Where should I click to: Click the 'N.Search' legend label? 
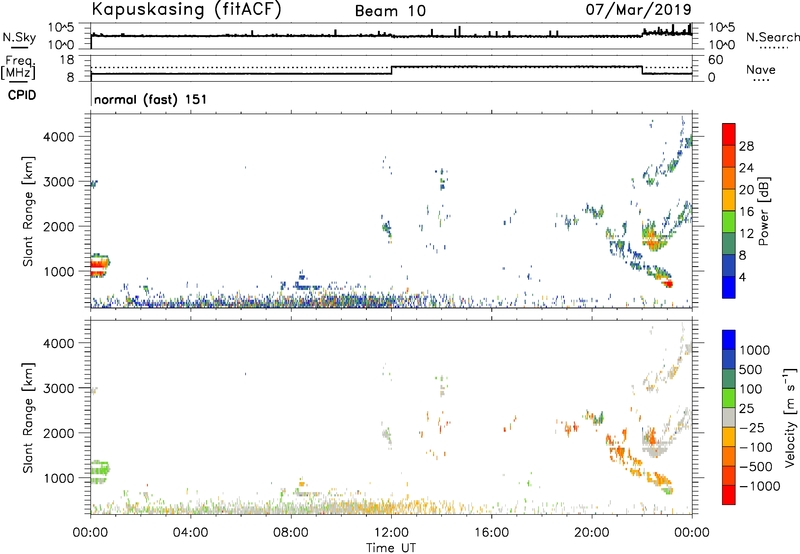coord(772,37)
